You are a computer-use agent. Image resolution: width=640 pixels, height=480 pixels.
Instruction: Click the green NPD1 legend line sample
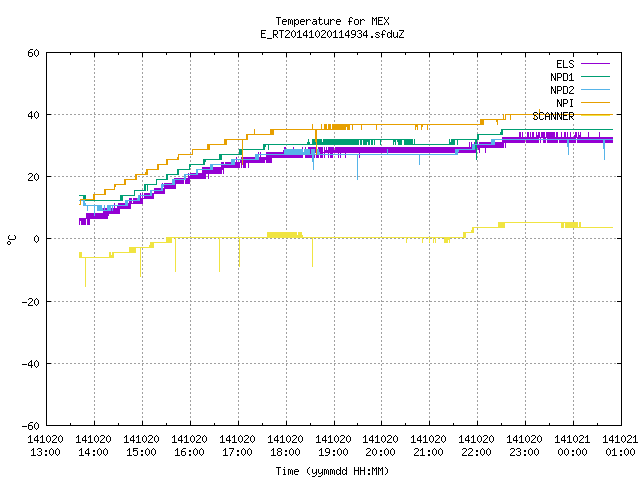click(x=595, y=77)
